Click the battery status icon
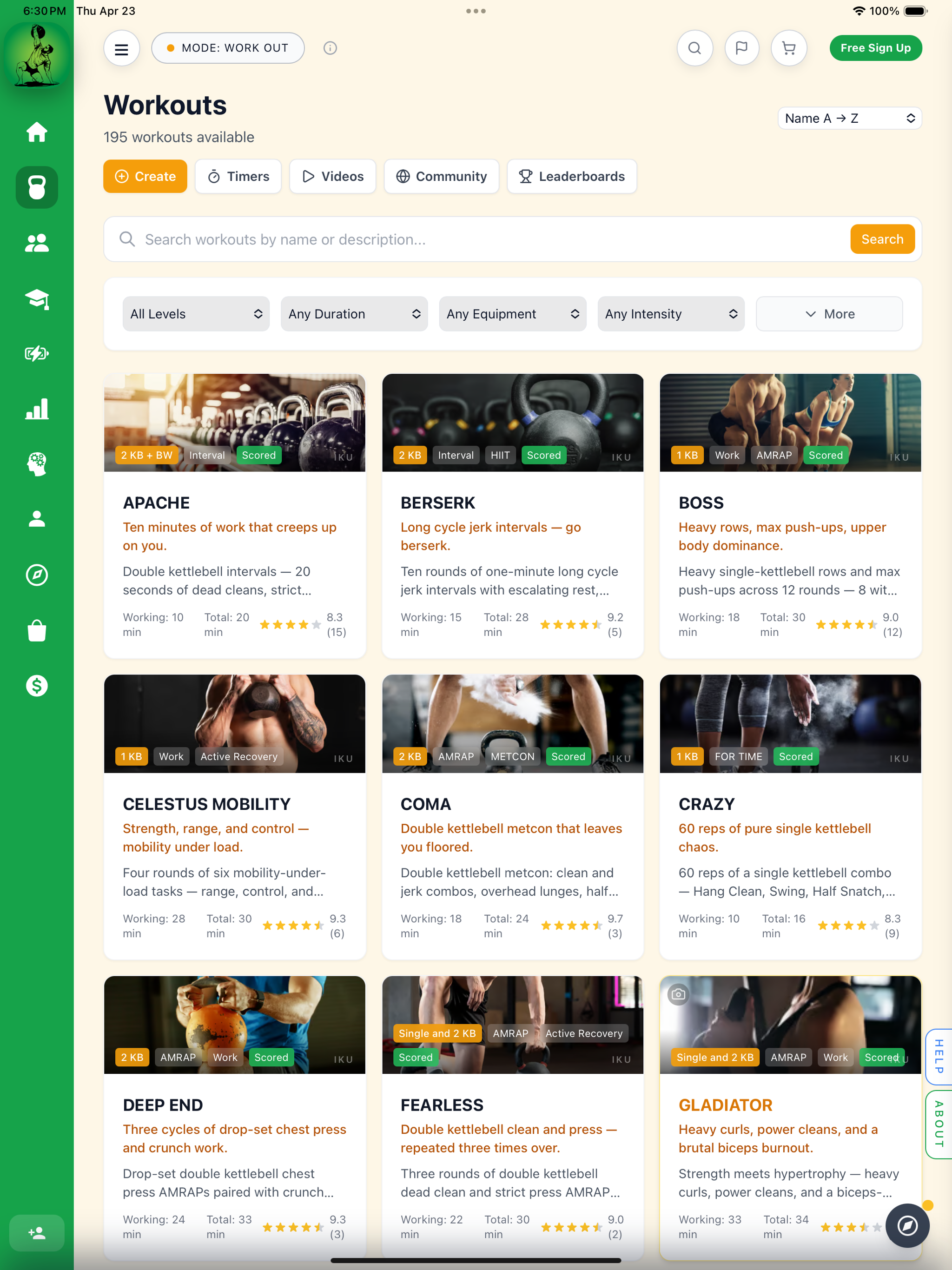Viewport: 952px width, 1270px height. click(x=915, y=11)
